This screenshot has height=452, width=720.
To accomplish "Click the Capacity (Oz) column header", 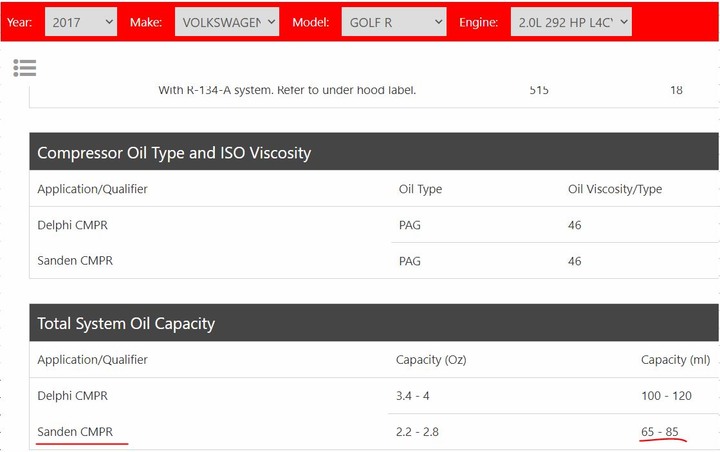I will 431,360.
